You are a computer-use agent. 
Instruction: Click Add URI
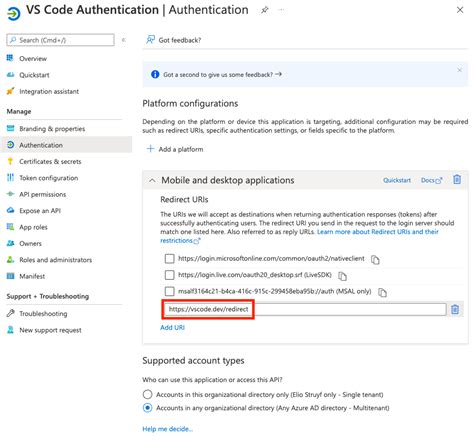coord(172,327)
